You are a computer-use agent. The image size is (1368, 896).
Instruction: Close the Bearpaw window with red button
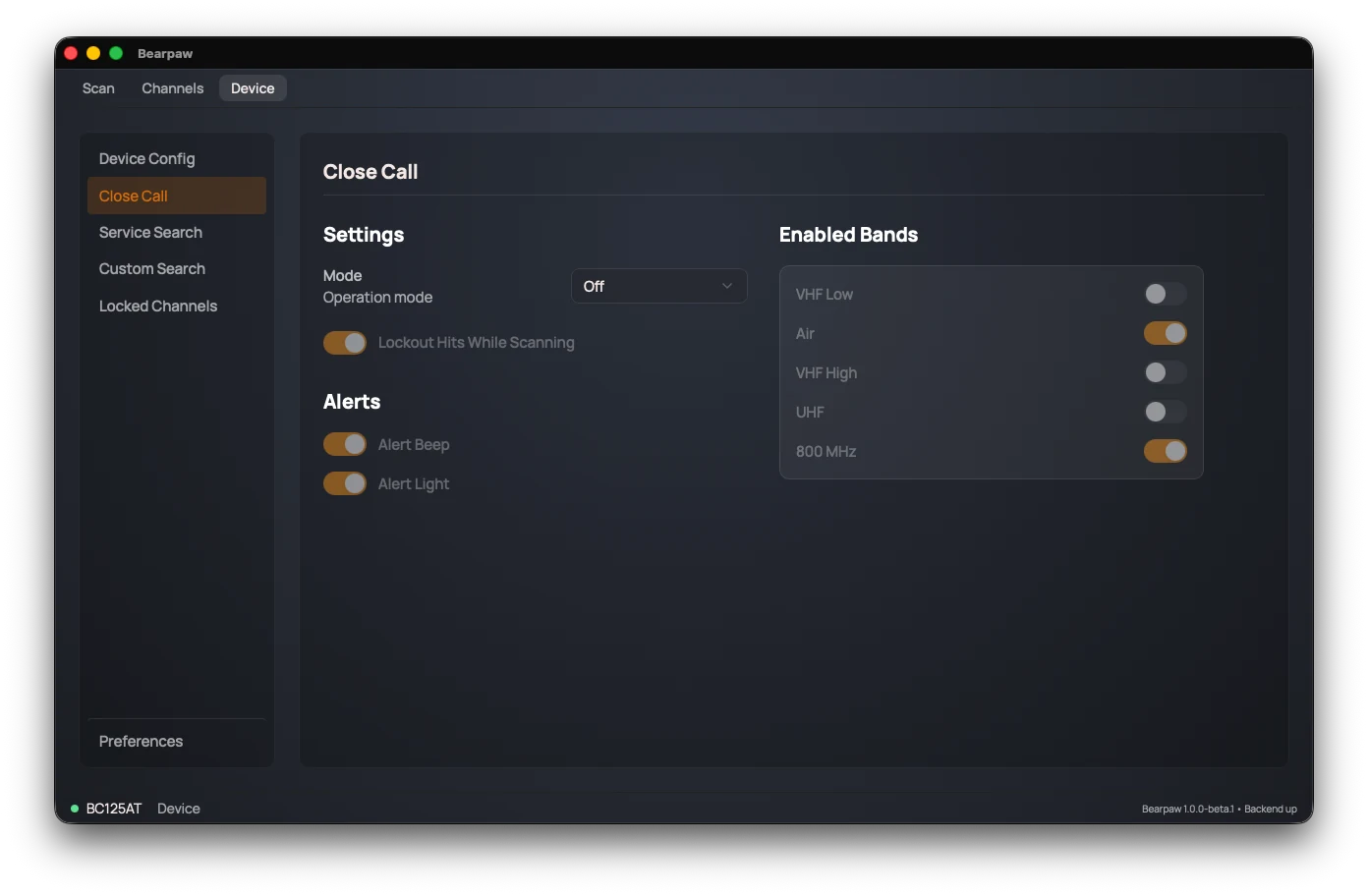click(71, 53)
